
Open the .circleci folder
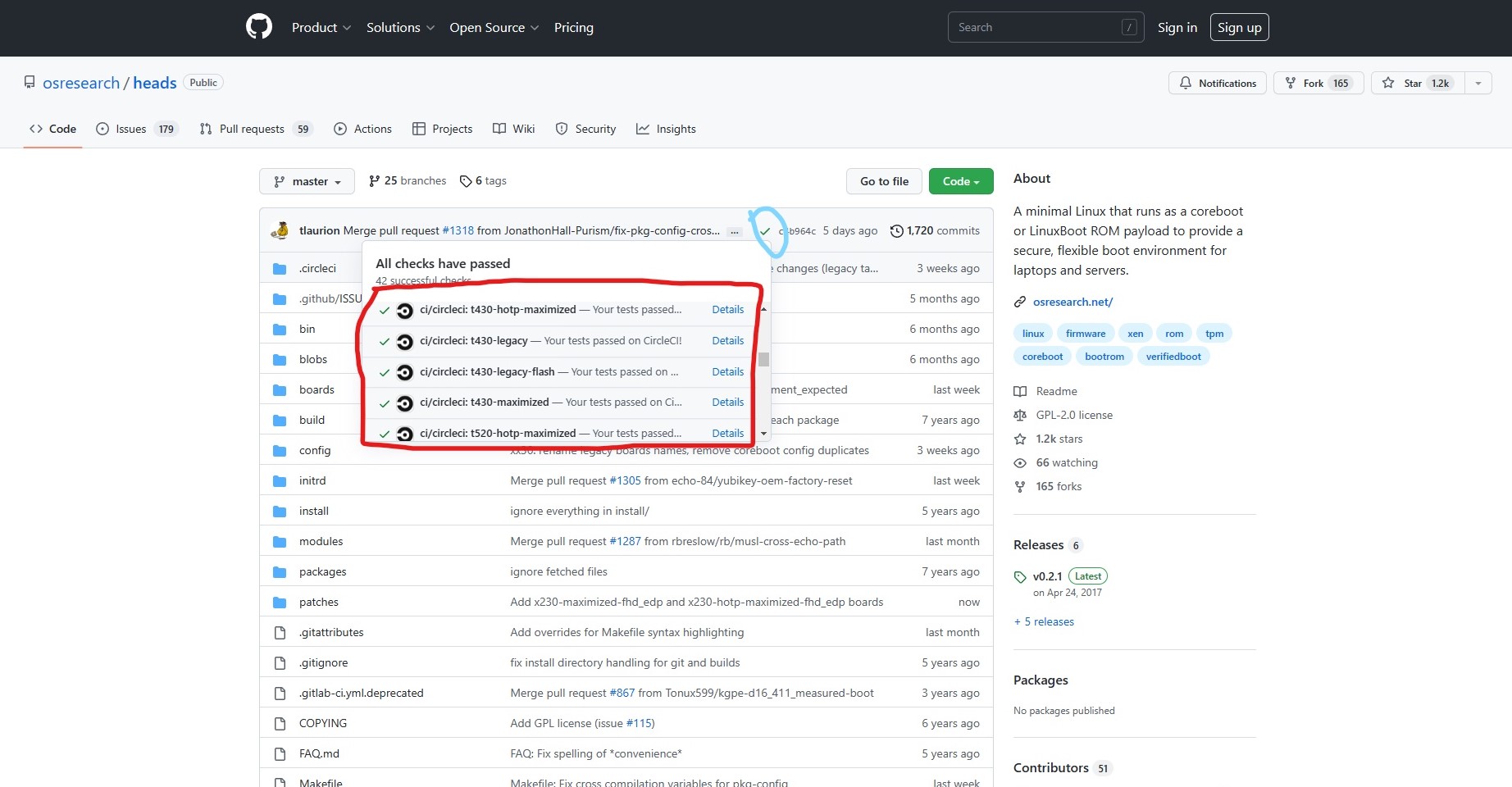coord(317,268)
